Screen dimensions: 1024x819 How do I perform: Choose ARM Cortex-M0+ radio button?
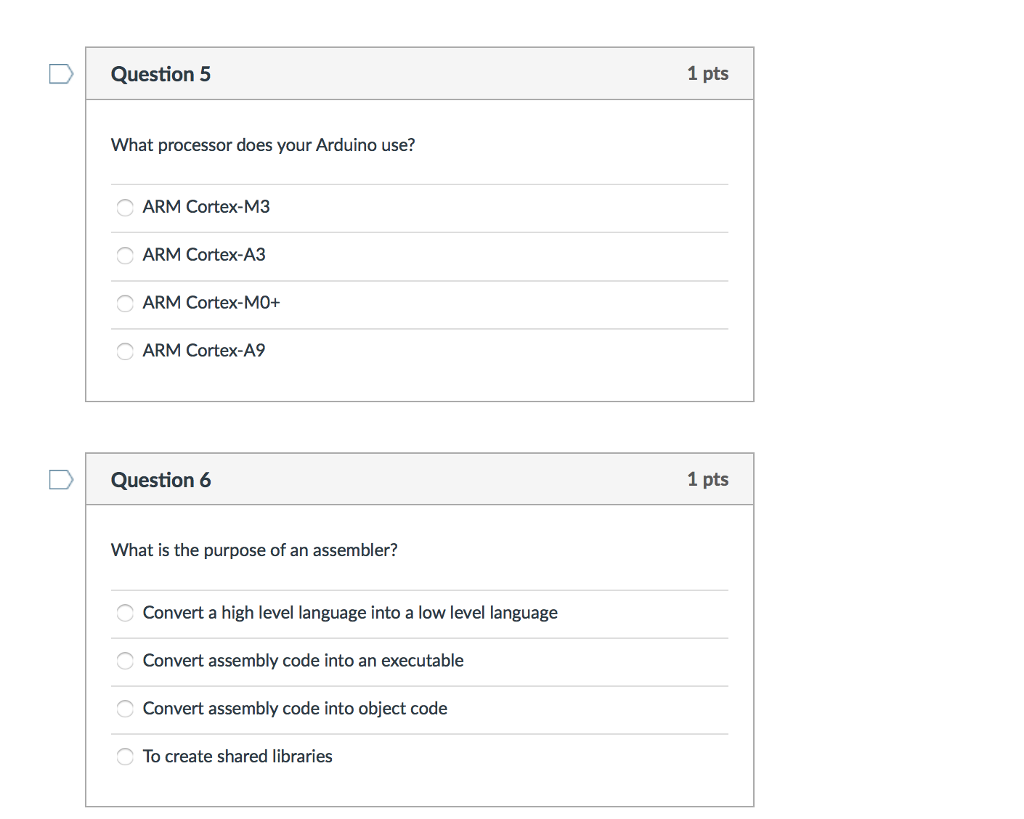click(x=125, y=303)
